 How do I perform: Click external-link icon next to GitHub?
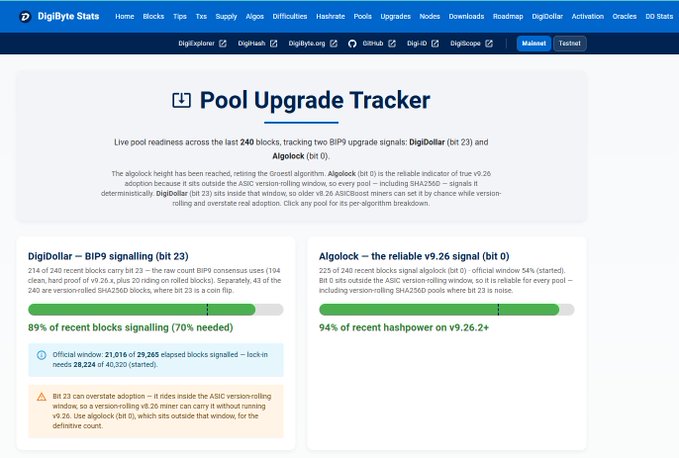click(392, 43)
